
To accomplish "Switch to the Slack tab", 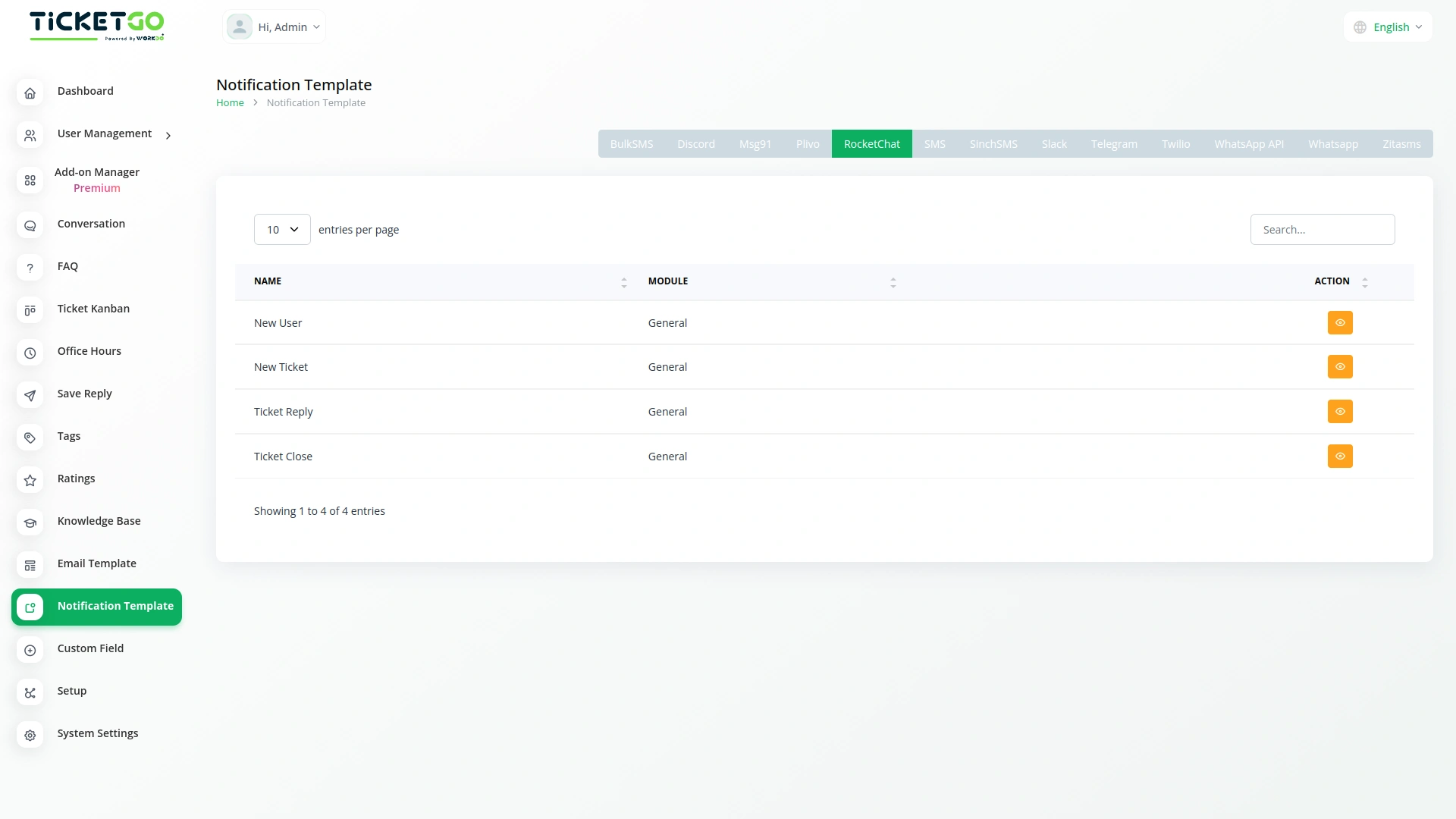I will click(1053, 144).
